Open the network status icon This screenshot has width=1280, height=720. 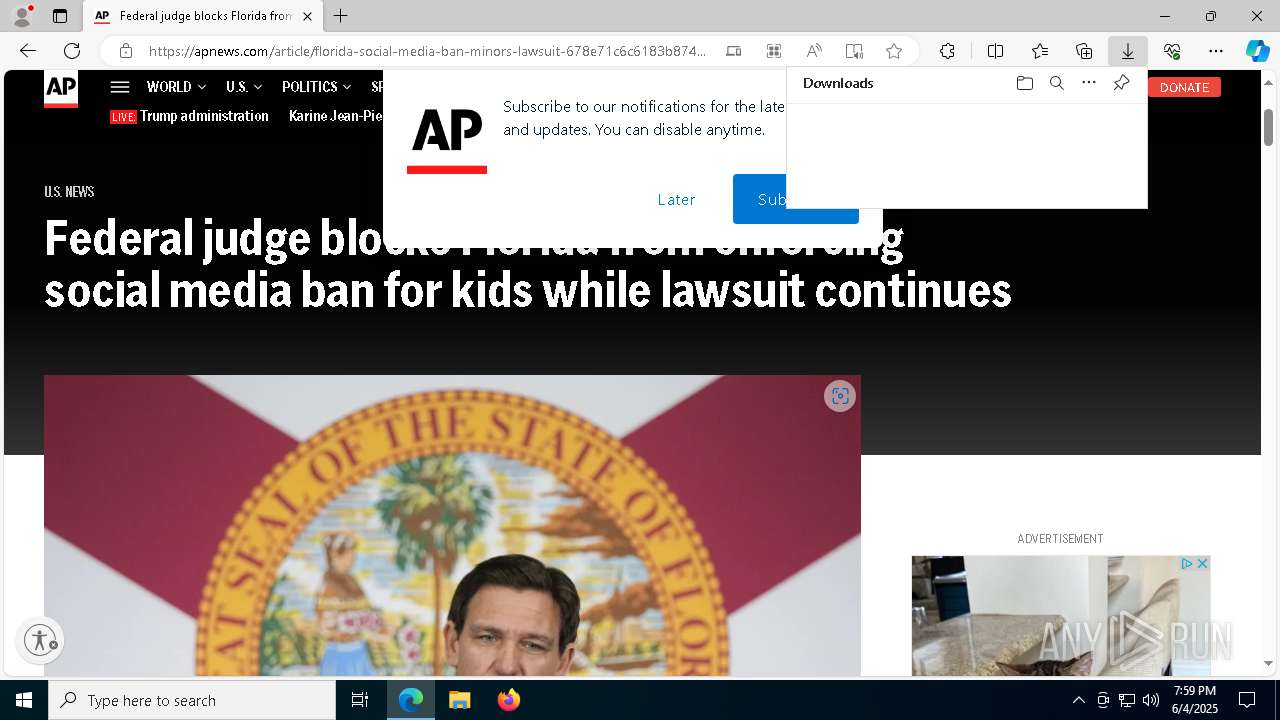pos(1126,700)
